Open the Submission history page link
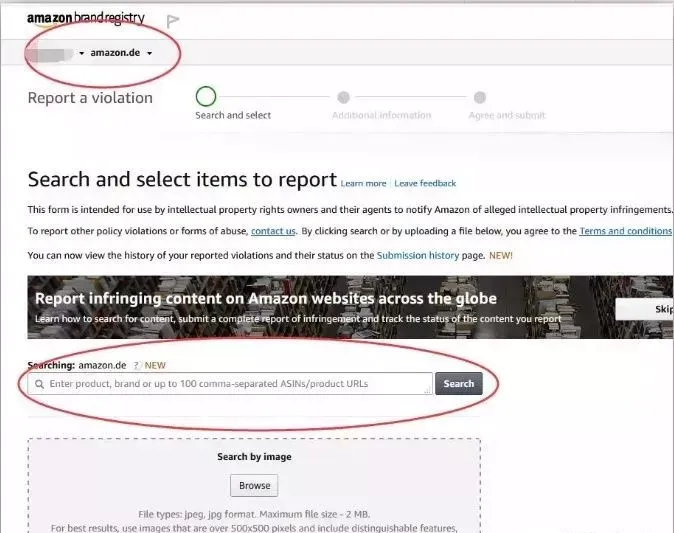This screenshot has width=674, height=533. click(x=418, y=255)
